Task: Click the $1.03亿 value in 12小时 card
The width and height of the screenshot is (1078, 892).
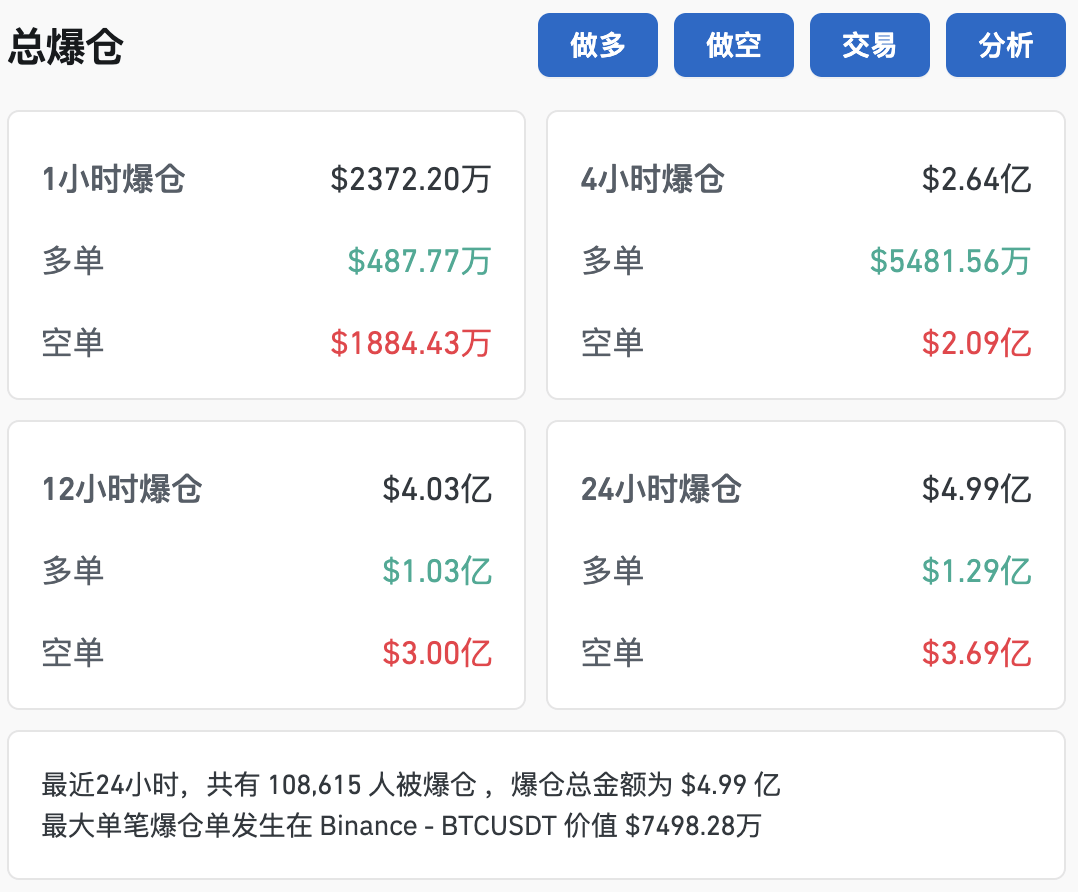Action: pos(437,571)
